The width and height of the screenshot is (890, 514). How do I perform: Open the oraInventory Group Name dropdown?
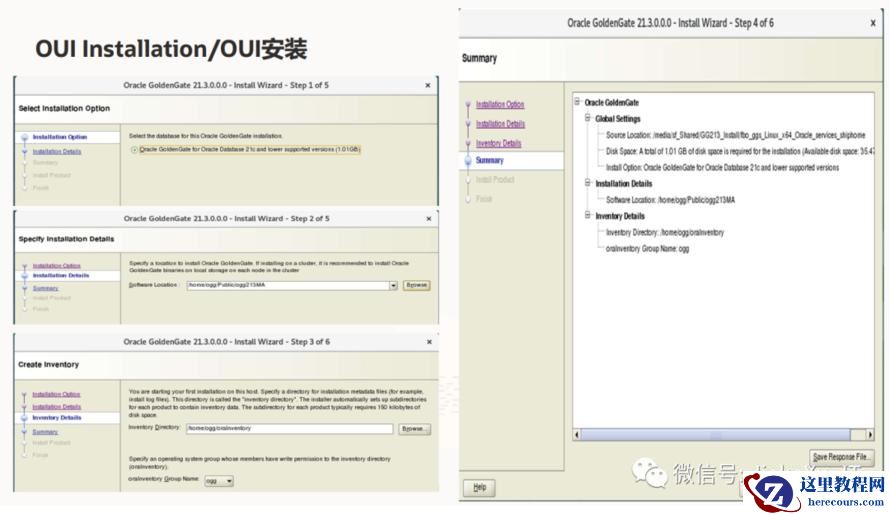[x=219, y=481]
